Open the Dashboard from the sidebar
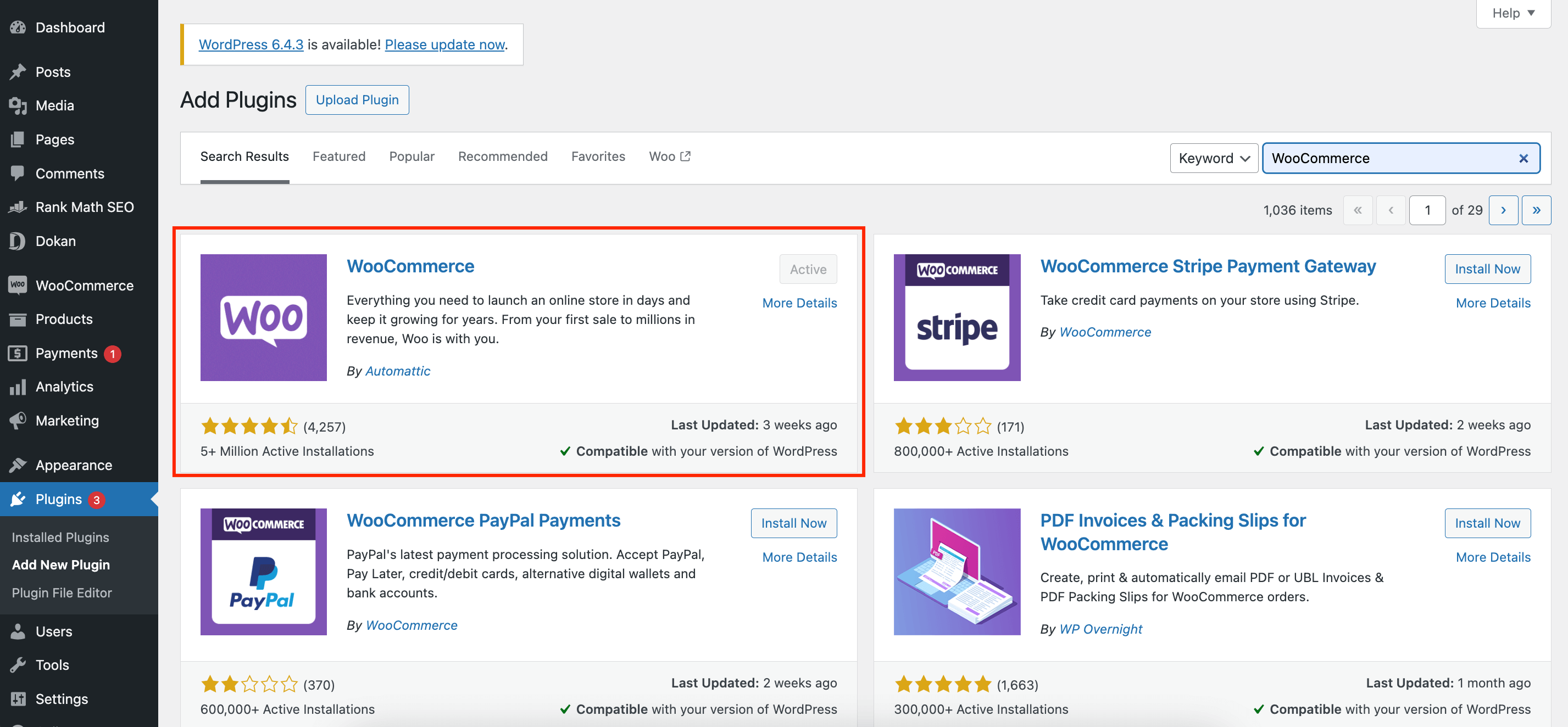The image size is (1568, 727). (x=69, y=27)
